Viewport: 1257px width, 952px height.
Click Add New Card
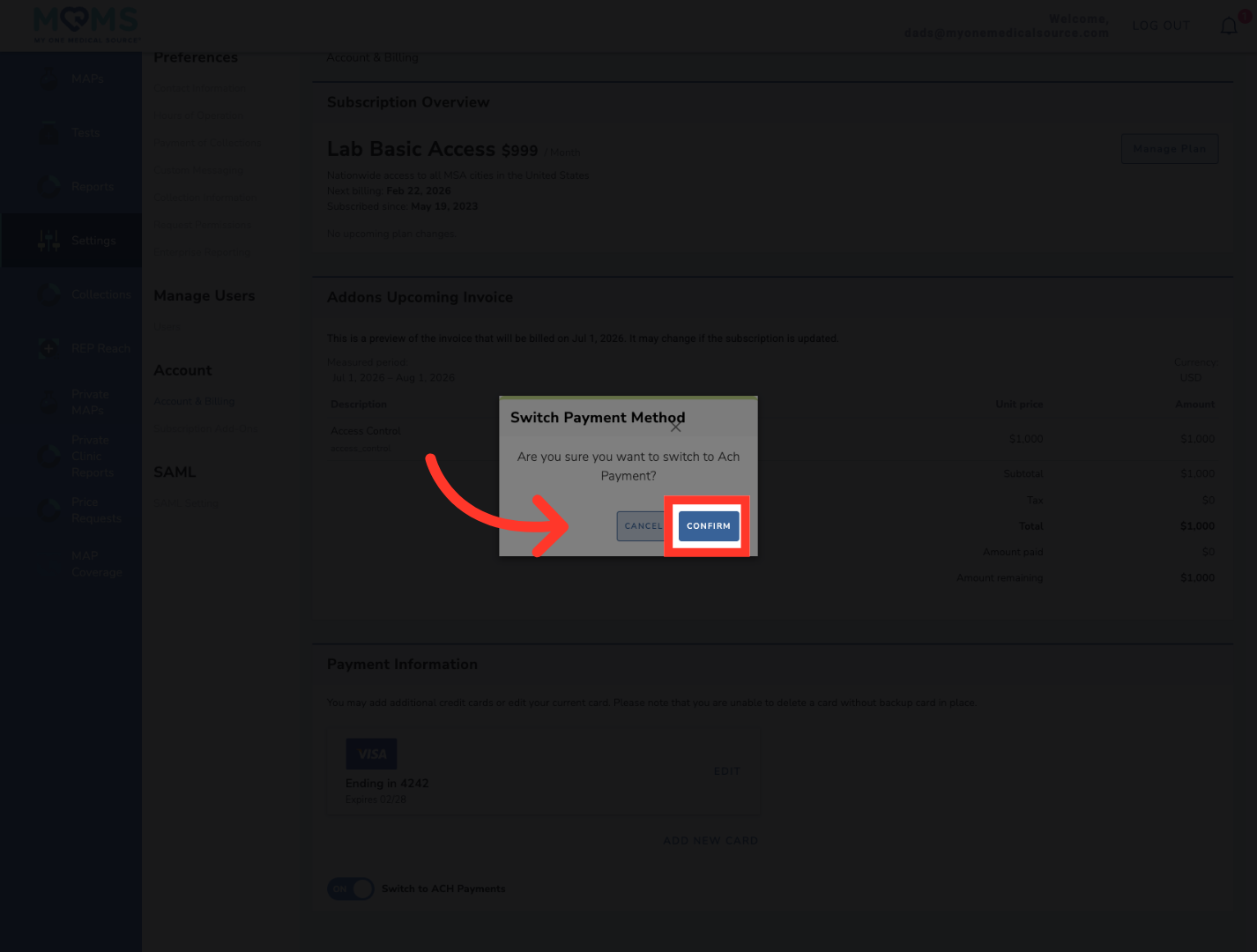[x=710, y=841]
